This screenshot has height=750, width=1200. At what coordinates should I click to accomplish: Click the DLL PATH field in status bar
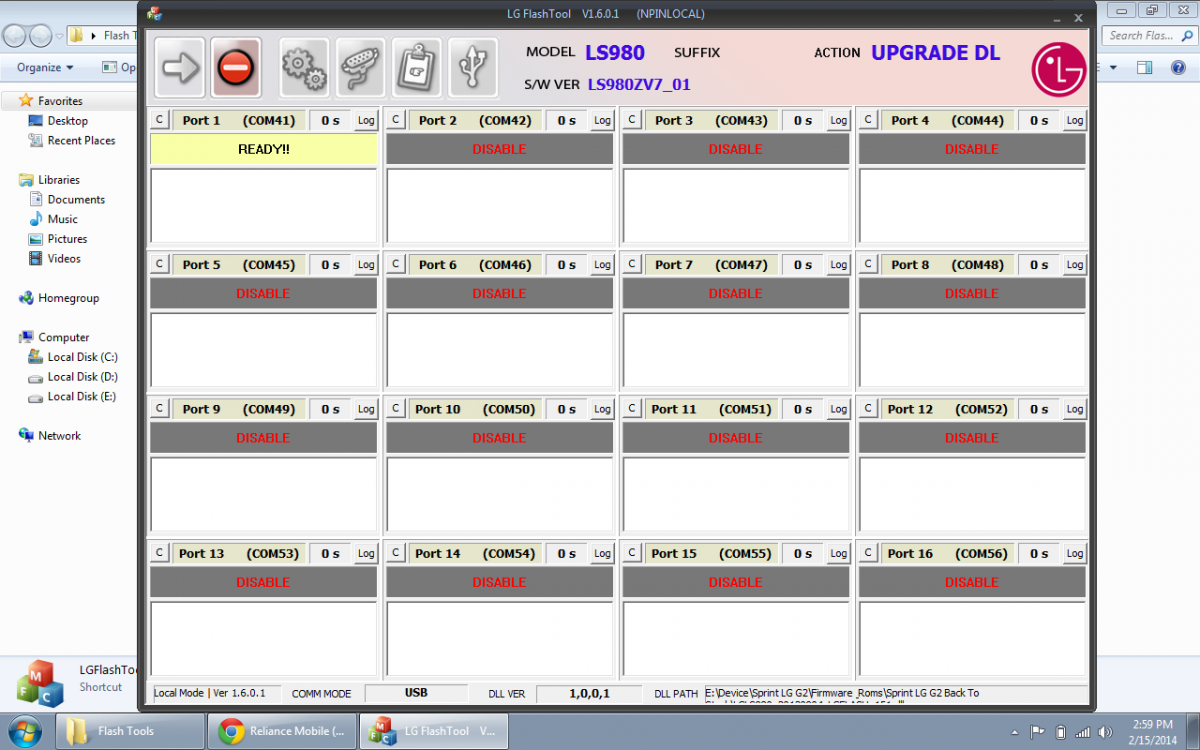click(895, 693)
